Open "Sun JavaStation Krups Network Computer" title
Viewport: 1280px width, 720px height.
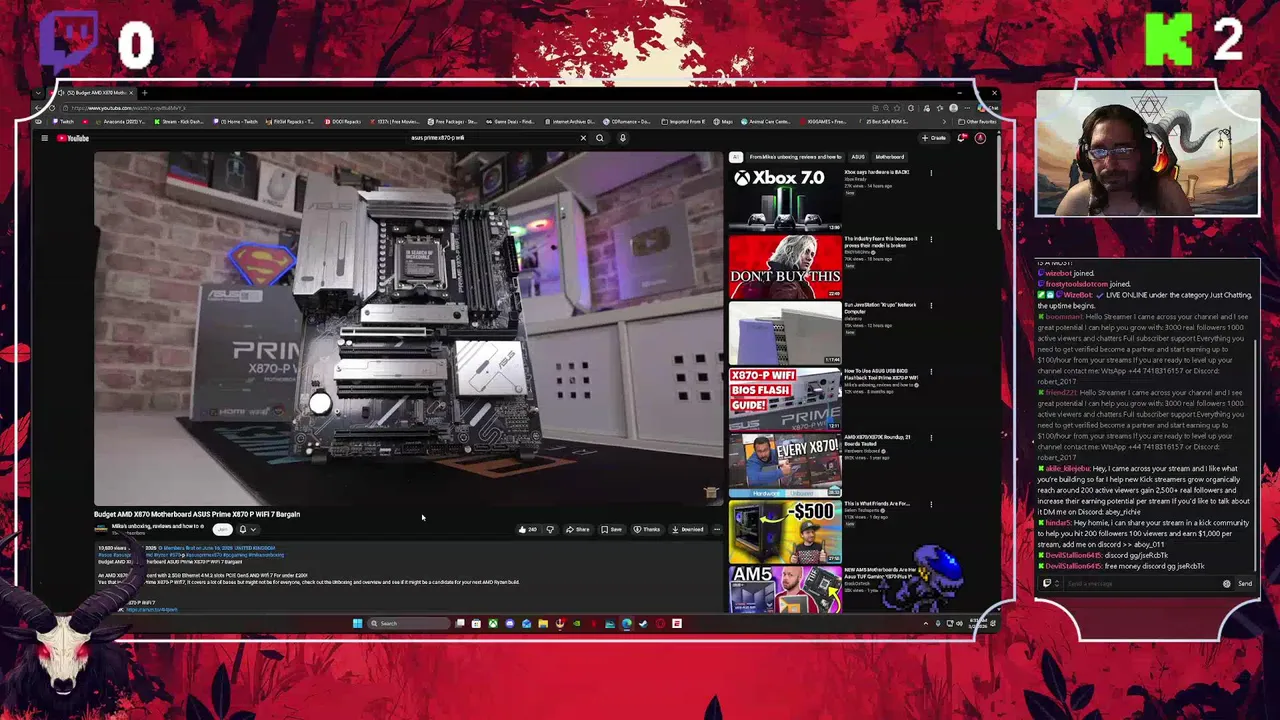[880, 308]
